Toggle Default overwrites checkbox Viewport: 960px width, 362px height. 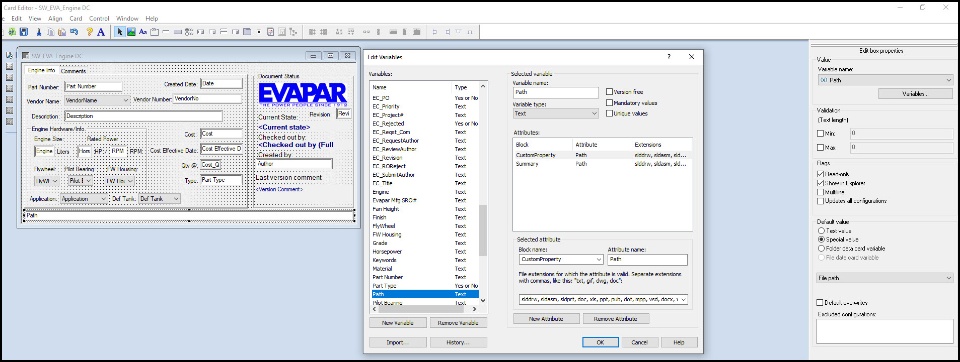820,303
